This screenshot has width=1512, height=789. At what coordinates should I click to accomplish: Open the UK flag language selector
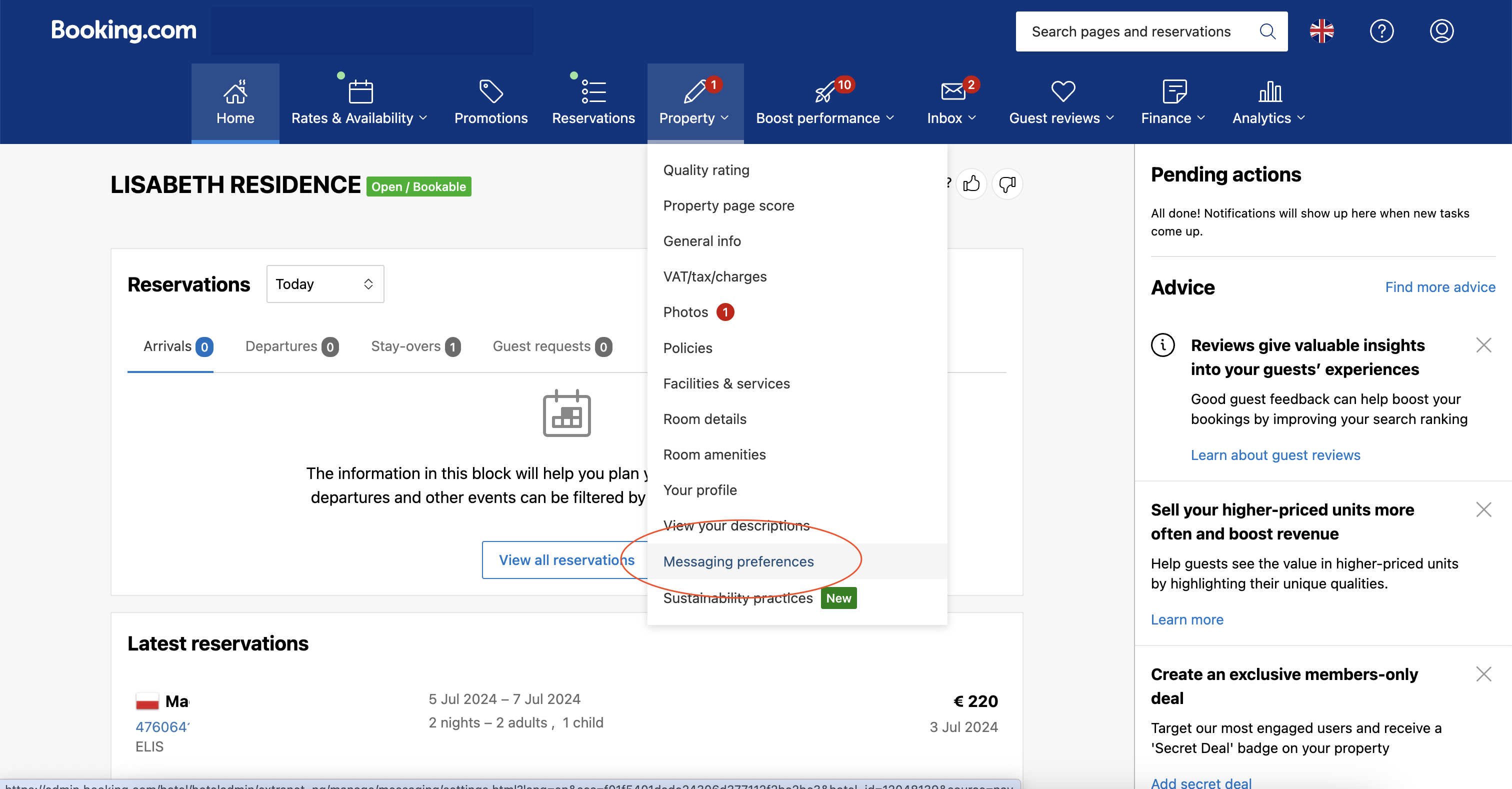(1322, 31)
